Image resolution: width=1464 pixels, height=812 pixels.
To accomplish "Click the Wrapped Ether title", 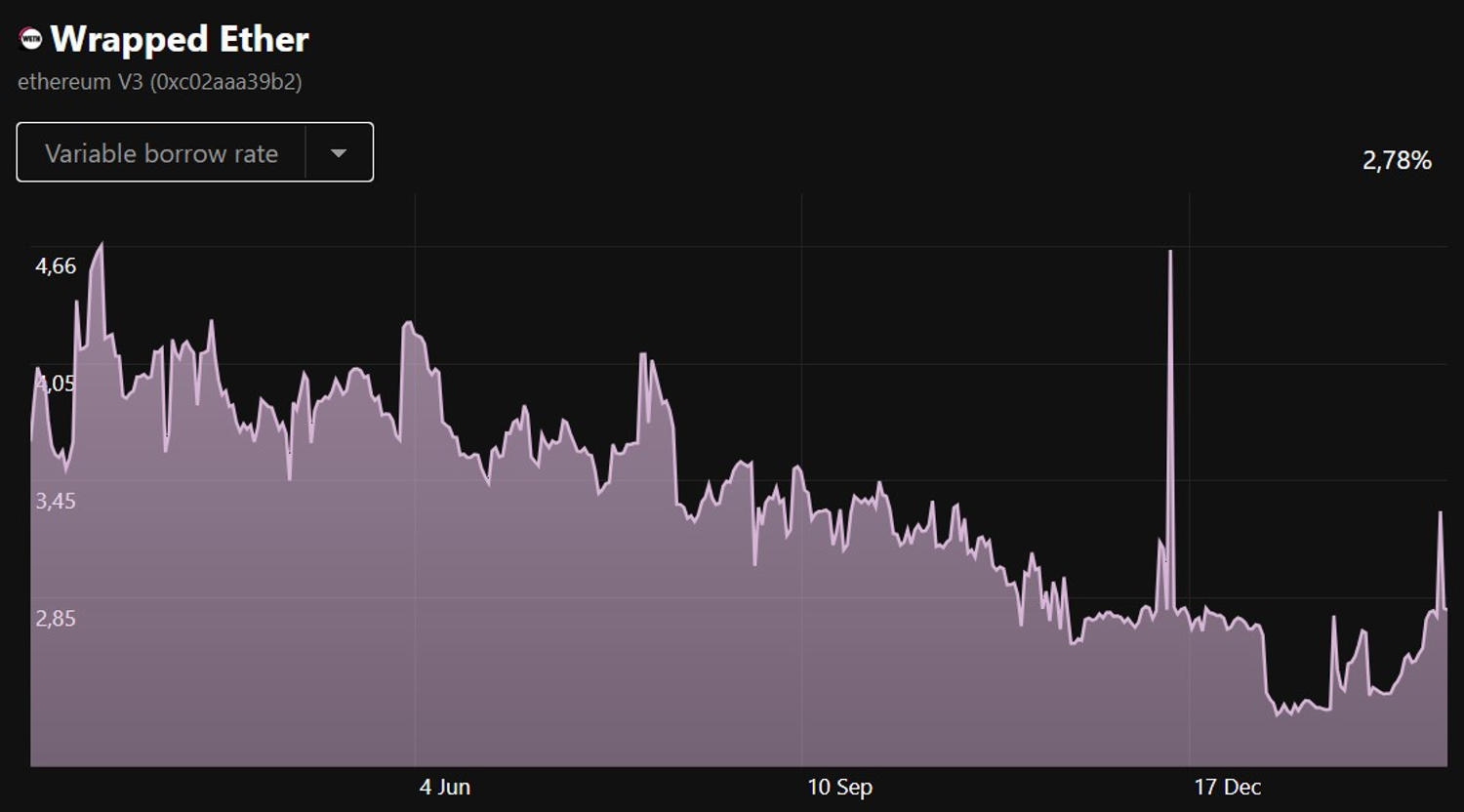I will tap(180, 39).
